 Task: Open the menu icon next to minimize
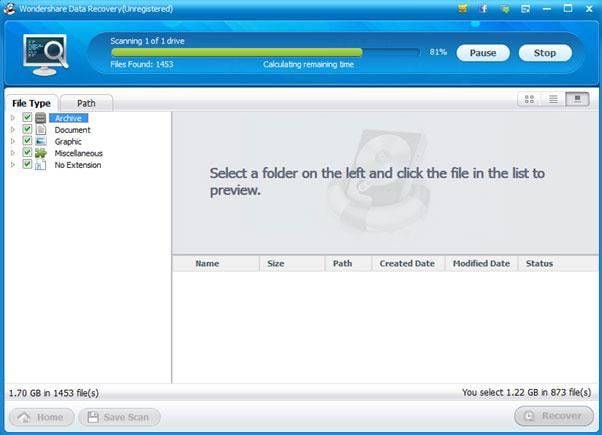(526, 9)
